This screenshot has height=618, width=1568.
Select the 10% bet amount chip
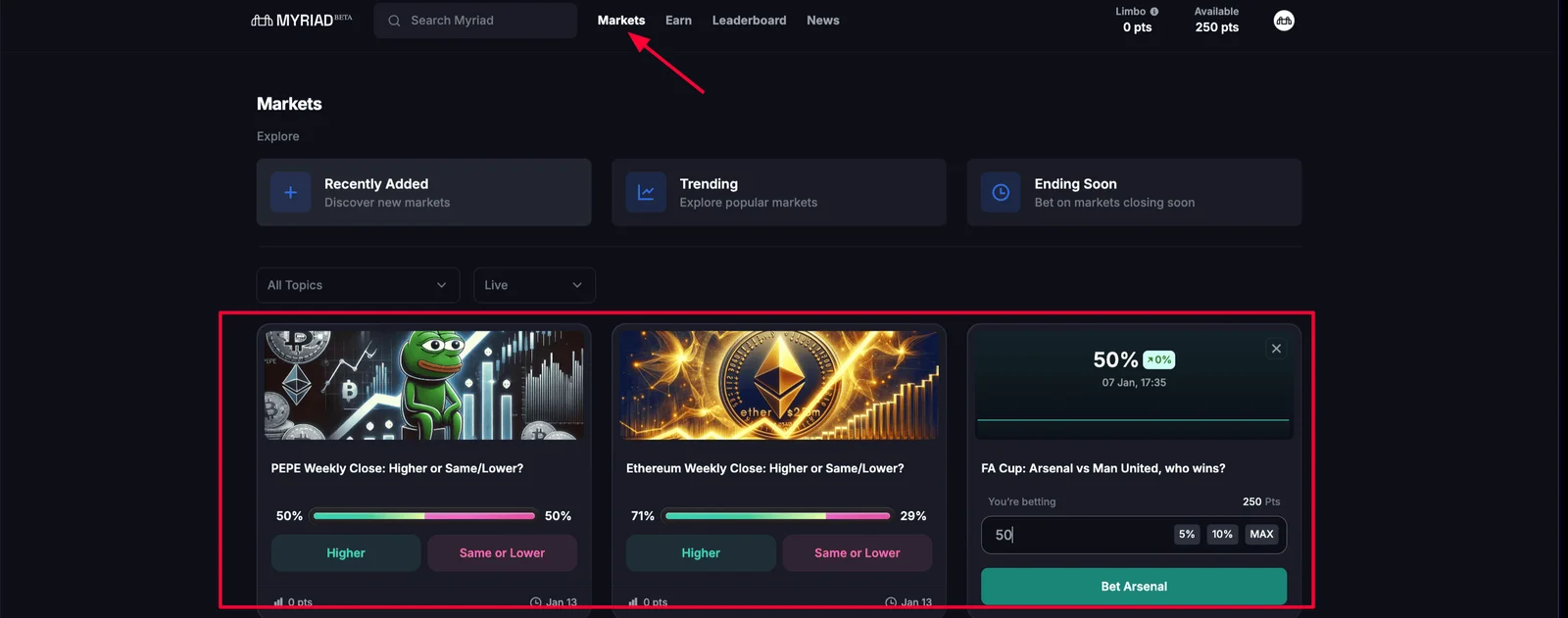click(x=1222, y=535)
